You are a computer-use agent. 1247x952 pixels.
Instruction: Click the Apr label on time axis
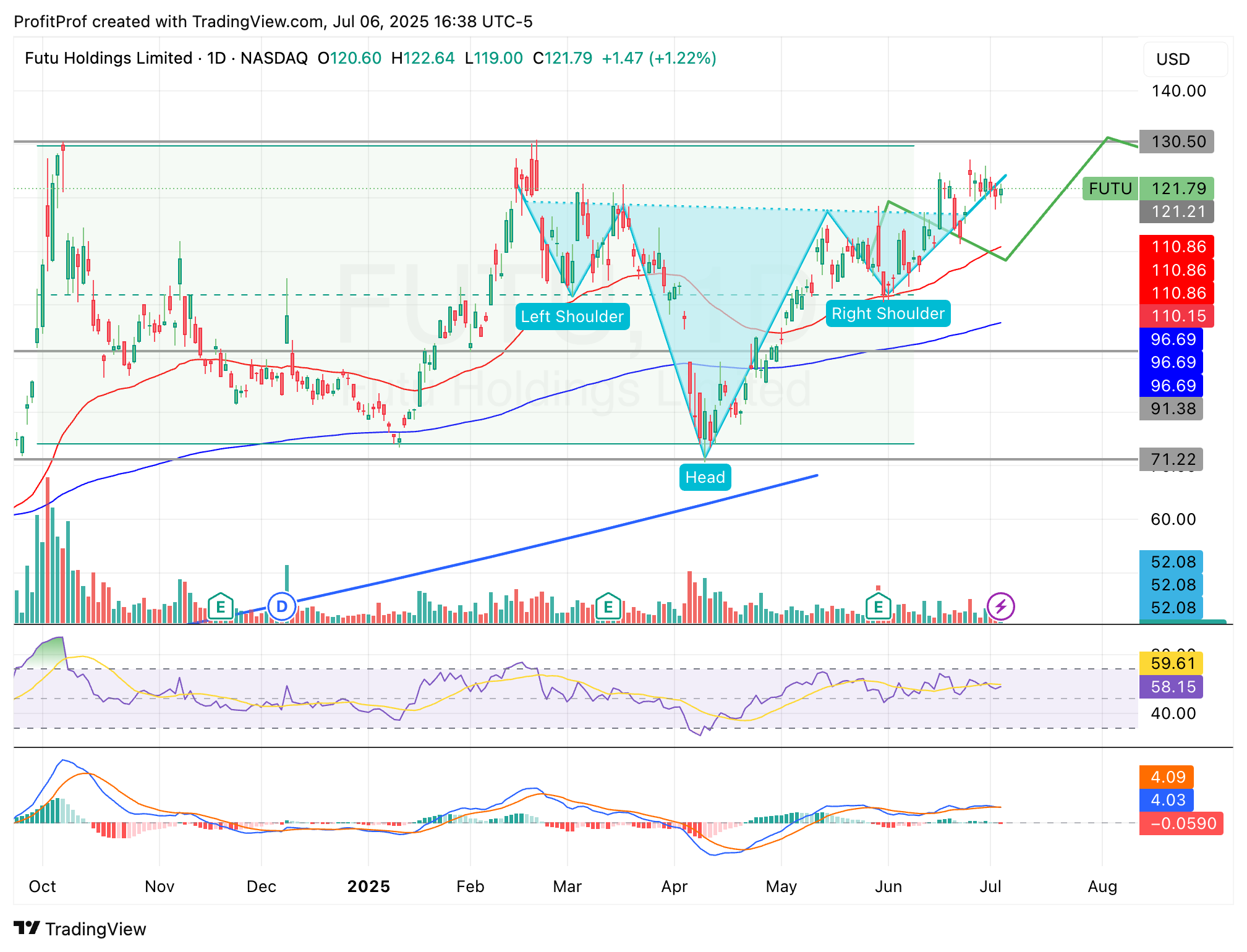click(674, 886)
